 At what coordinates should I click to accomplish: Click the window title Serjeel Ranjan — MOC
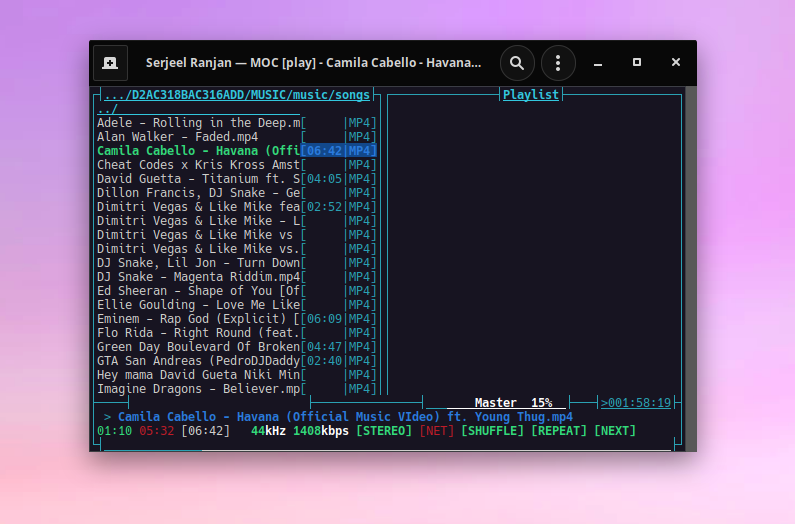point(313,63)
